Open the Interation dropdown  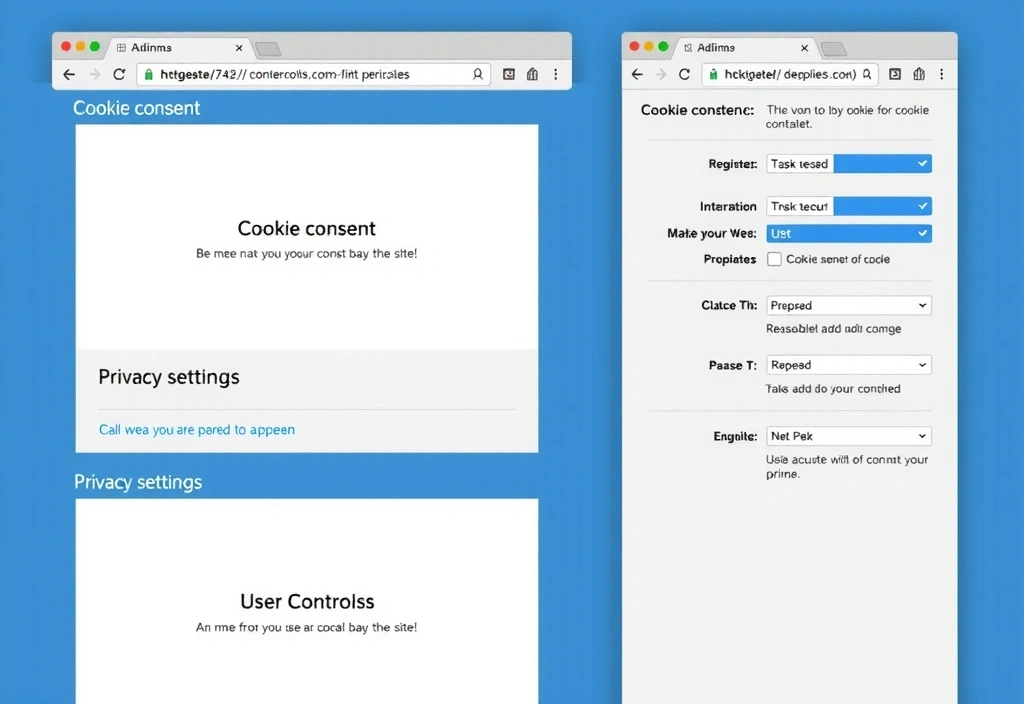click(848, 206)
